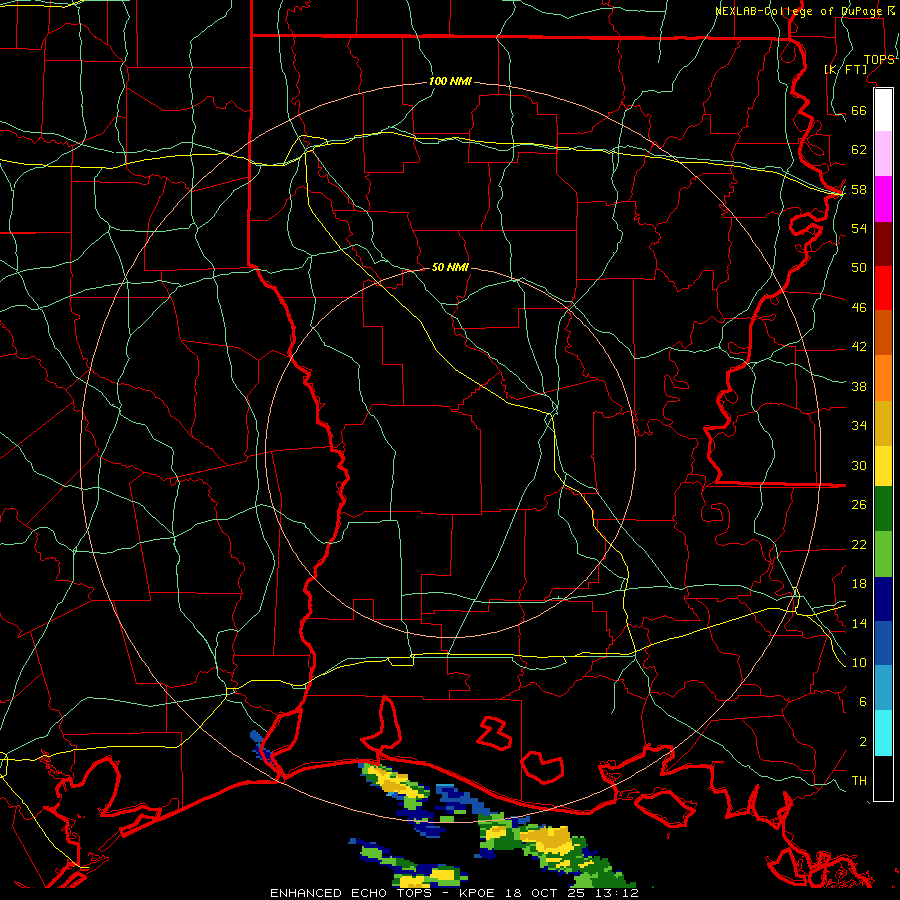Click the "TH" legend label
The image size is (900, 900).
[859, 781]
